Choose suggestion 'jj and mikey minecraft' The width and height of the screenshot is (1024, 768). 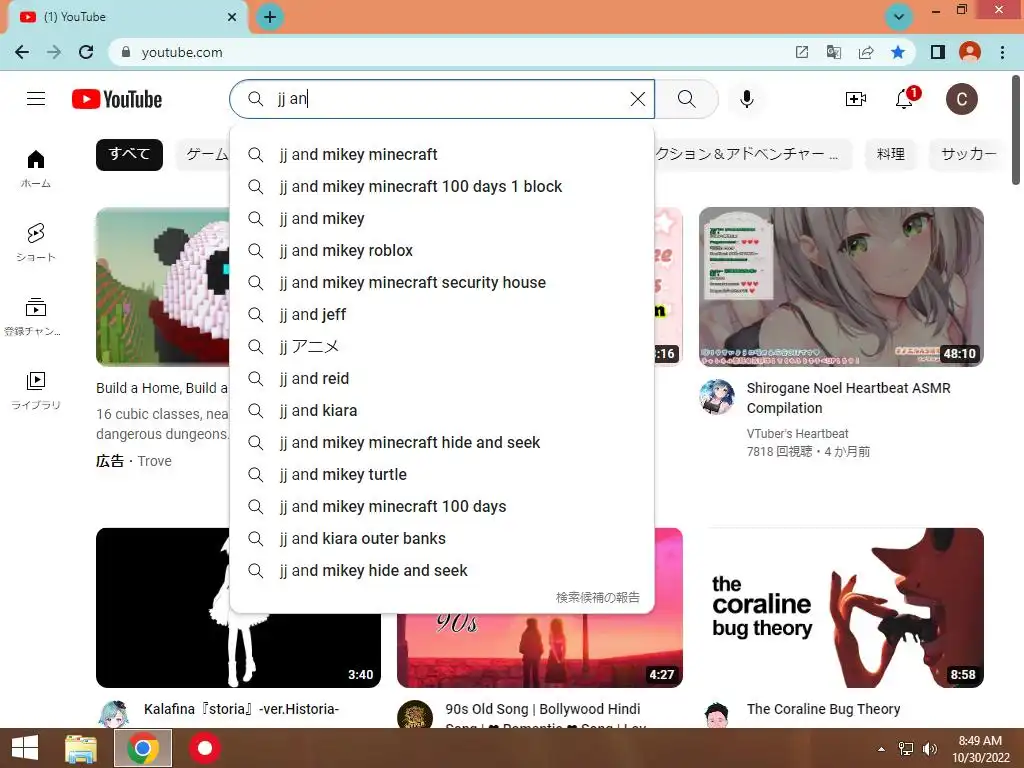(x=442, y=154)
